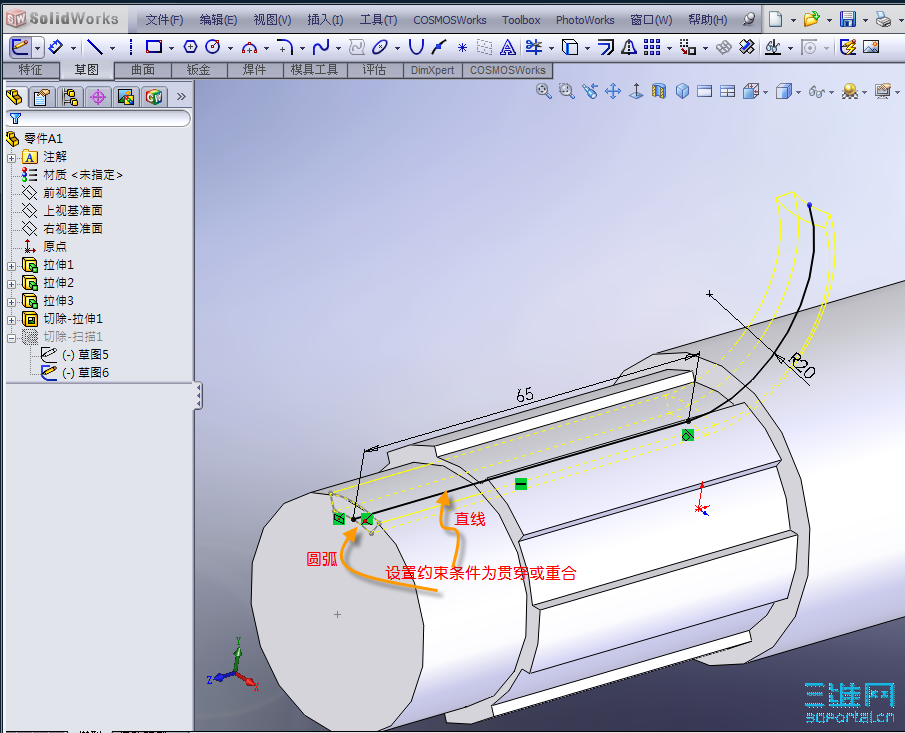This screenshot has width=905, height=733.
Task: Open the DimXpertManager panel tab
Action: click(x=98, y=97)
